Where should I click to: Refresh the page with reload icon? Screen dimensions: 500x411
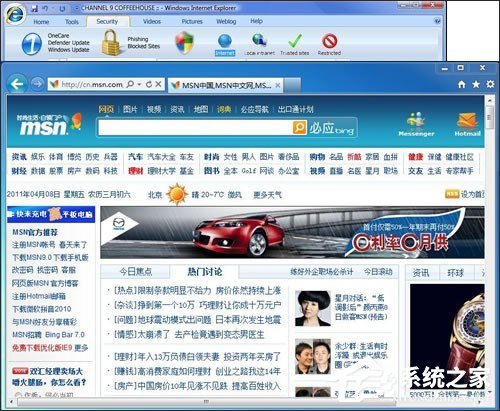point(149,84)
